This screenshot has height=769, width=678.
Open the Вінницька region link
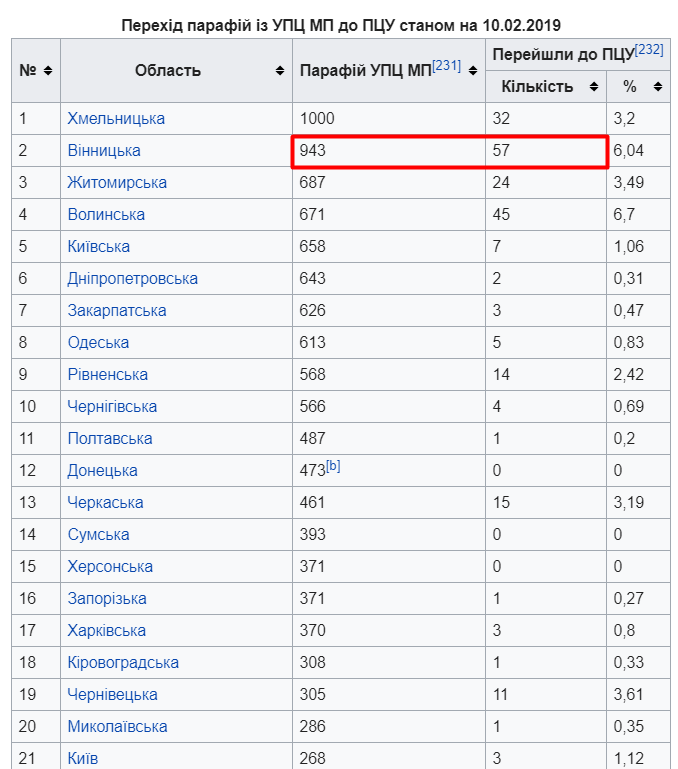[104, 151]
